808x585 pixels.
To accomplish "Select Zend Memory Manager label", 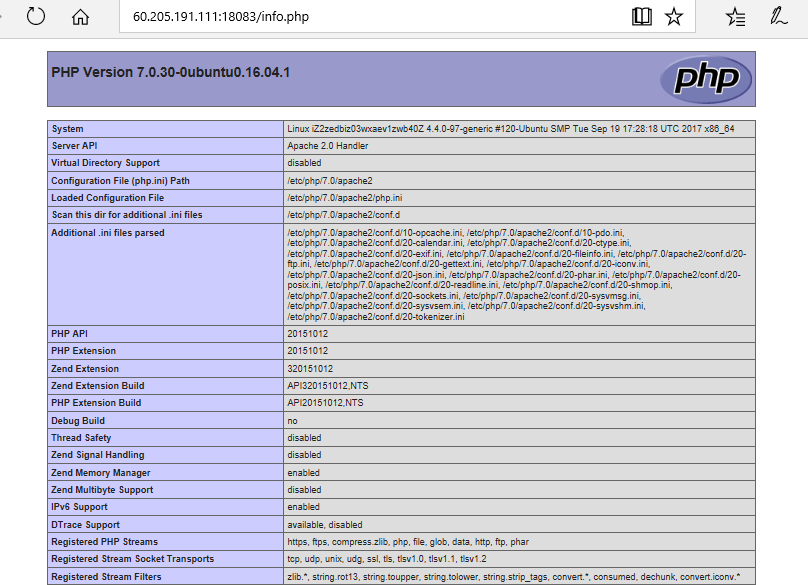I will point(100,473).
